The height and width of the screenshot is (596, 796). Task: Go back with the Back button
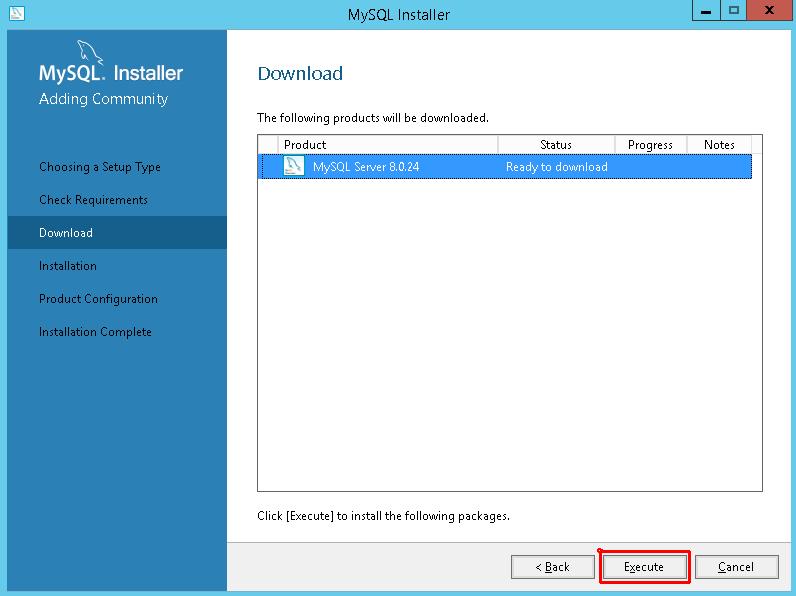(552, 567)
